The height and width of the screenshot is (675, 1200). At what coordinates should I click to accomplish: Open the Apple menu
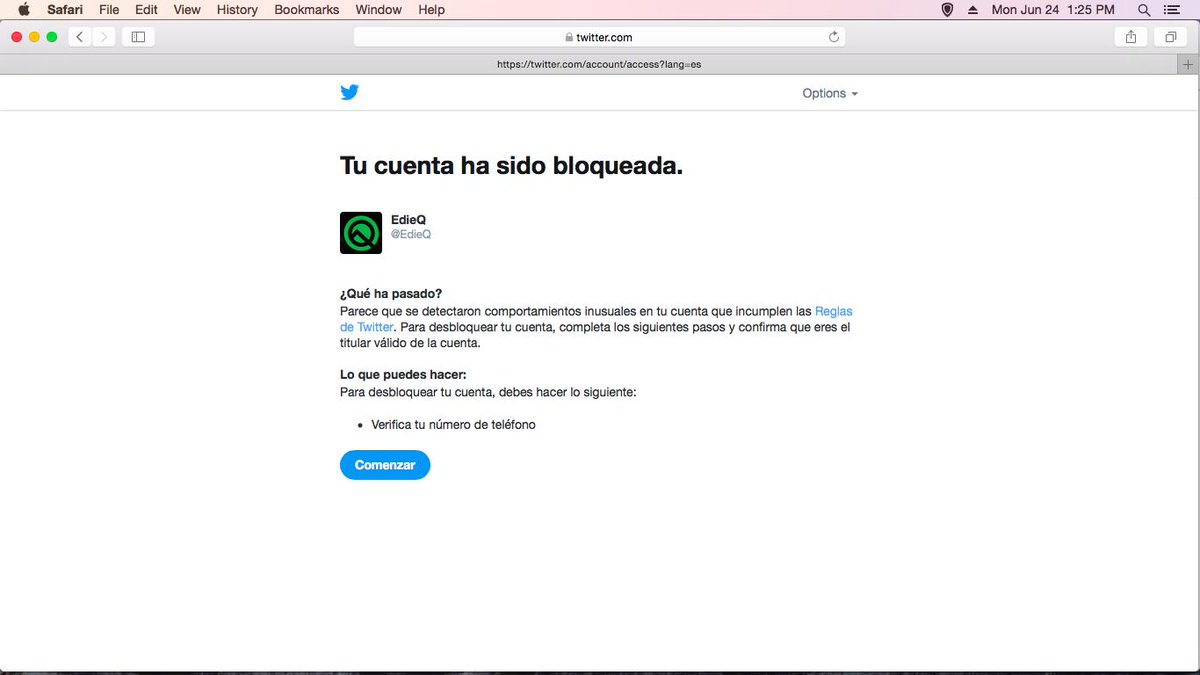(24, 10)
